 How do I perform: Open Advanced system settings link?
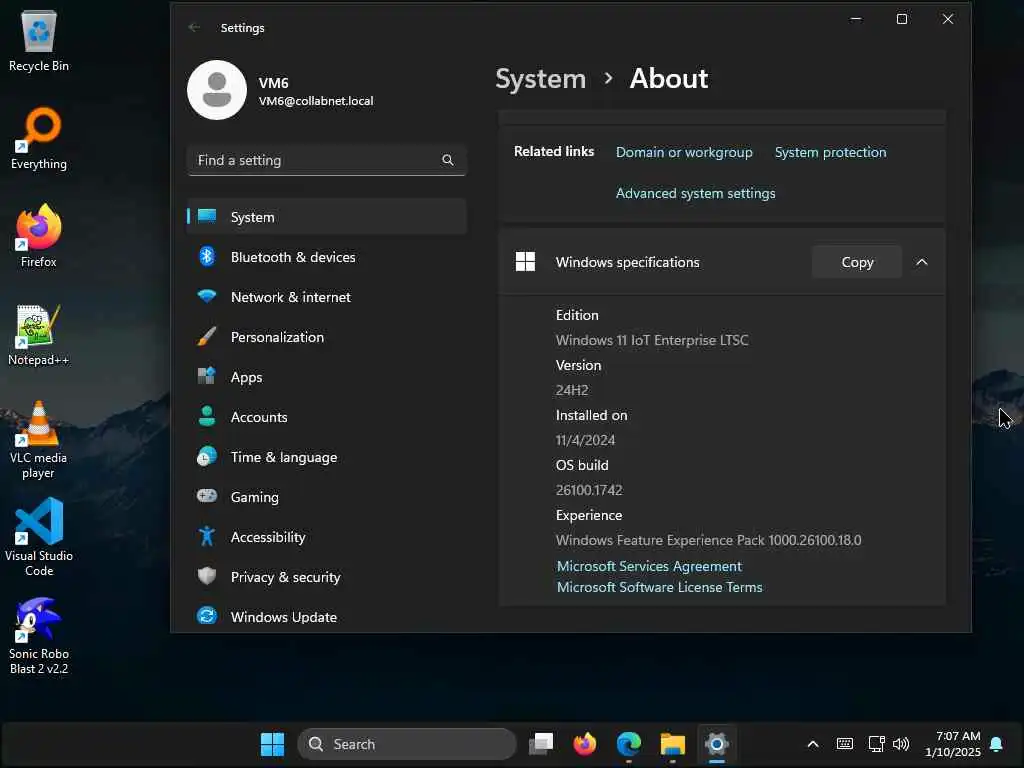(696, 193)
